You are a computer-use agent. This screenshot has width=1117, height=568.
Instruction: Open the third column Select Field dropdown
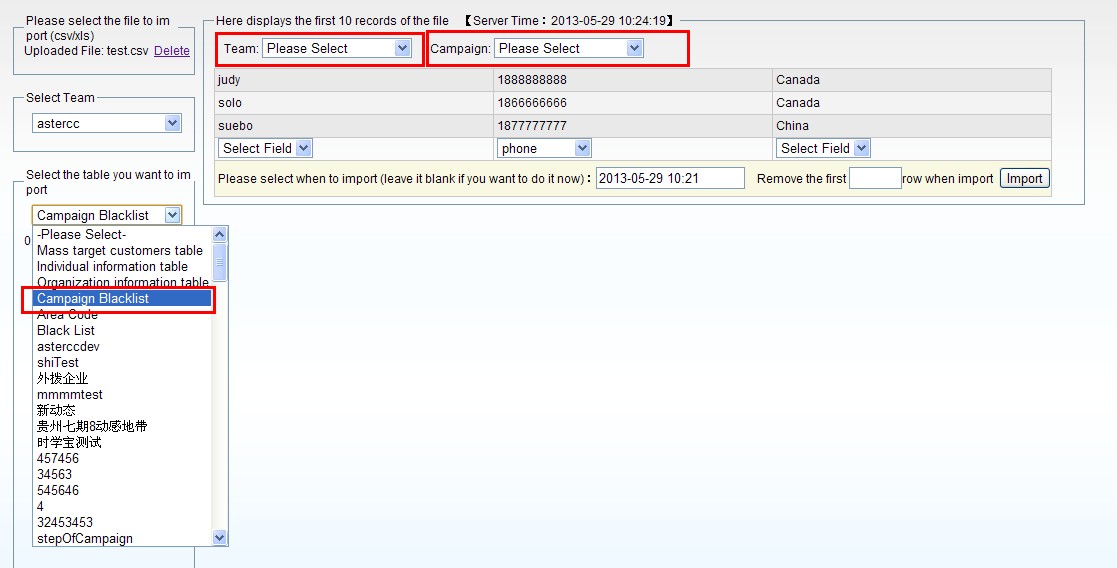tap(823, 148)
